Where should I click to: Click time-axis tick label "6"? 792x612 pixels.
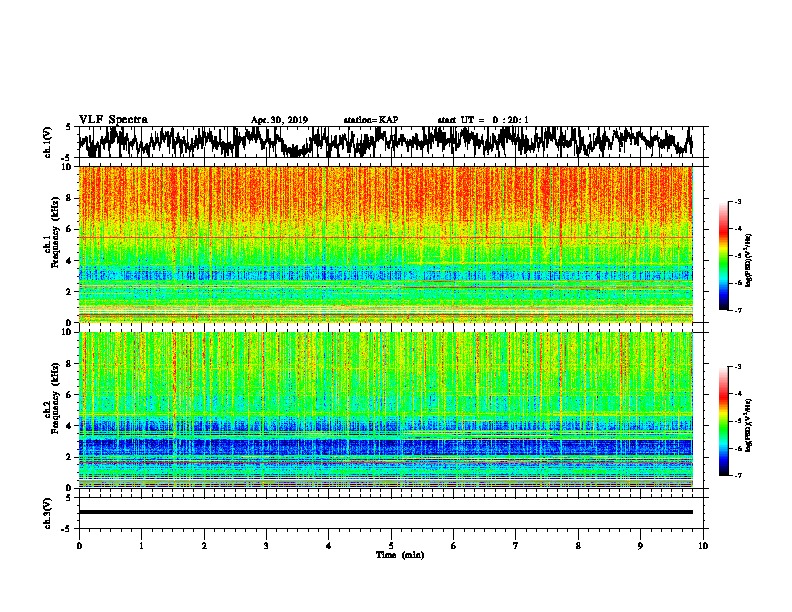(x=454, y=546)
